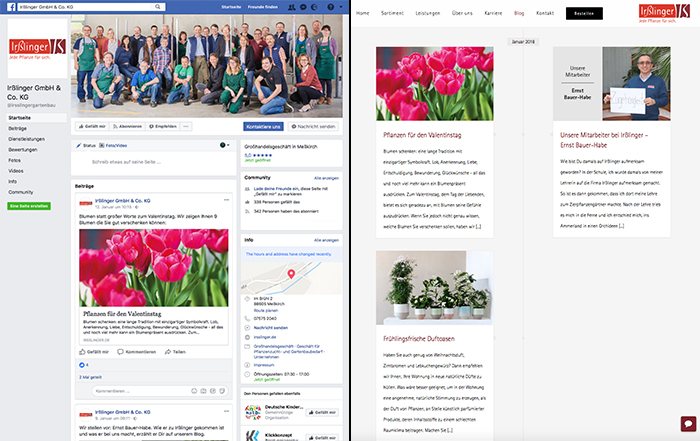Click the Empfehlen button
The image size is (700, 441).
coord(163,127)
